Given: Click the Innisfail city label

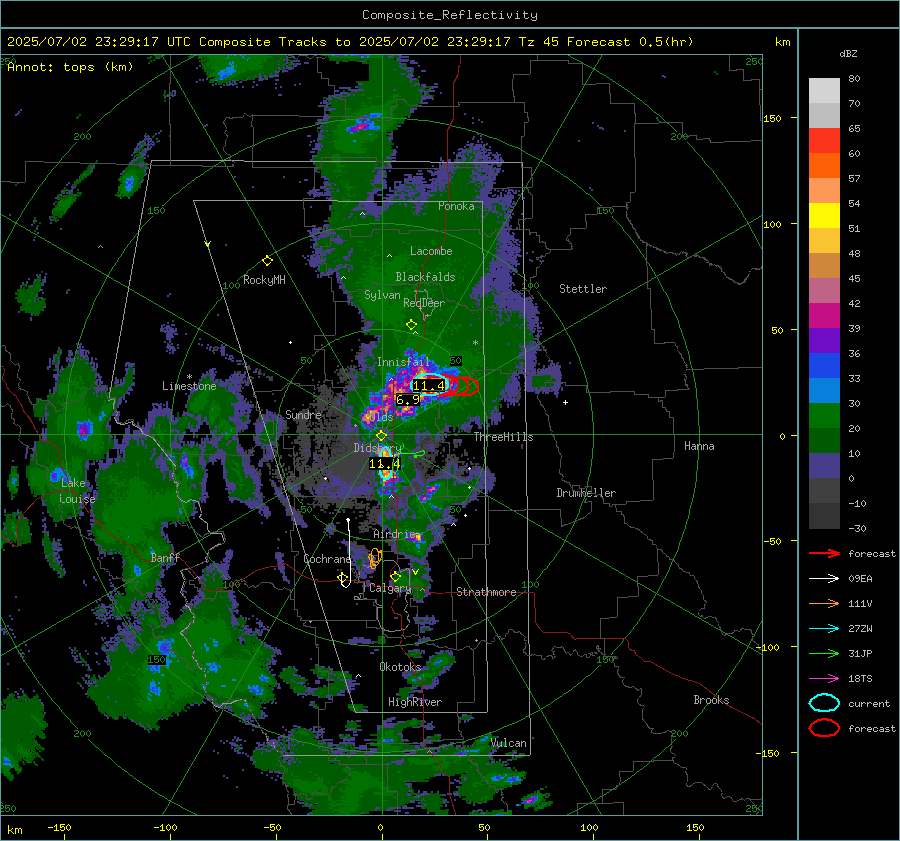Looking at the screenshot, I should [403, 362].
